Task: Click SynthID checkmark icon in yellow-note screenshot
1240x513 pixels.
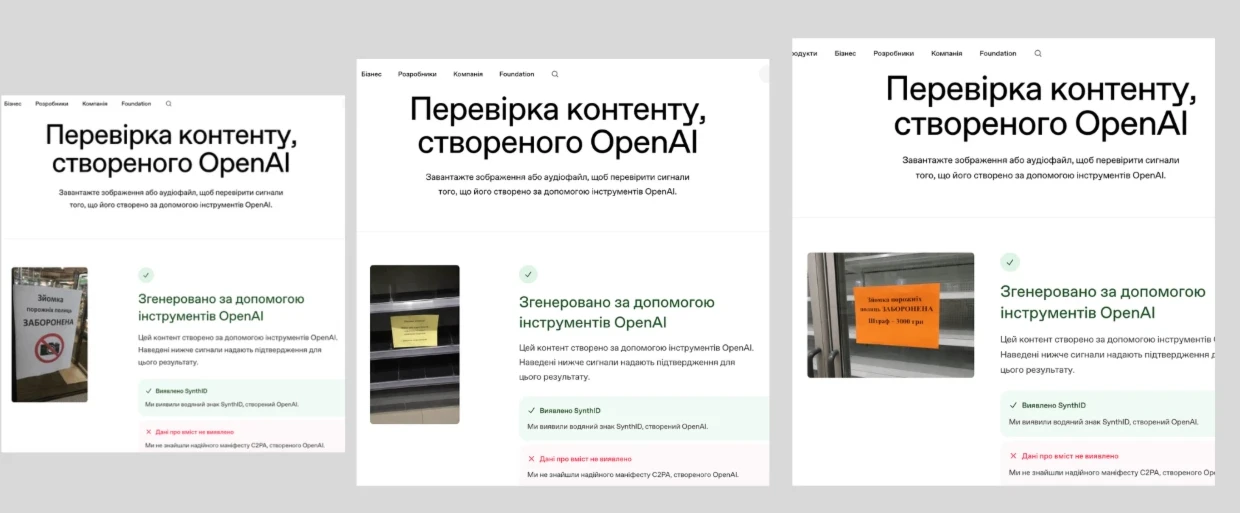Action: [532, 411]
